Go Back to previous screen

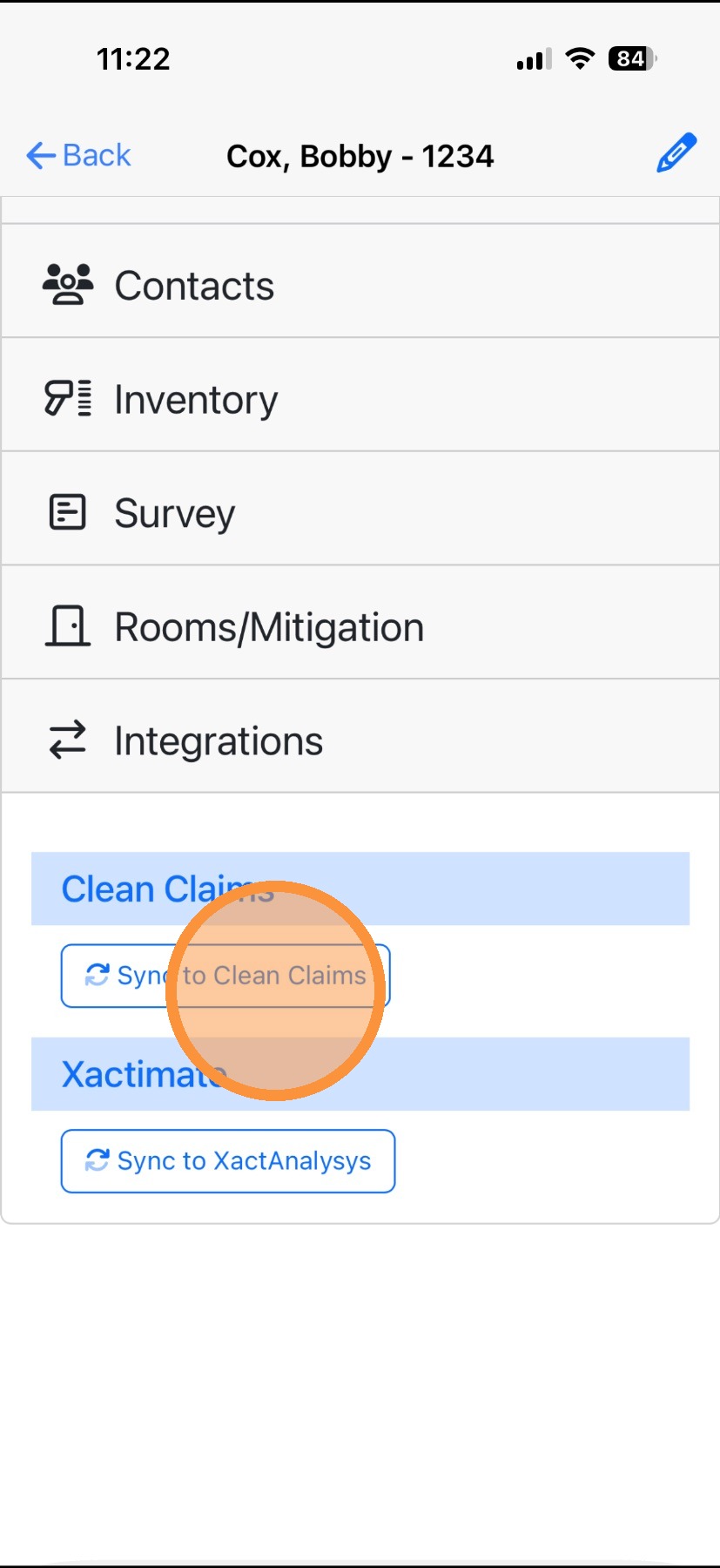(80, 156)
